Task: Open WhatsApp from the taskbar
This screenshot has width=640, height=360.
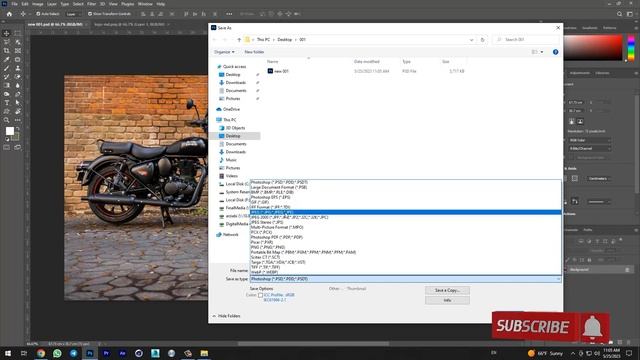Action: 57,353
